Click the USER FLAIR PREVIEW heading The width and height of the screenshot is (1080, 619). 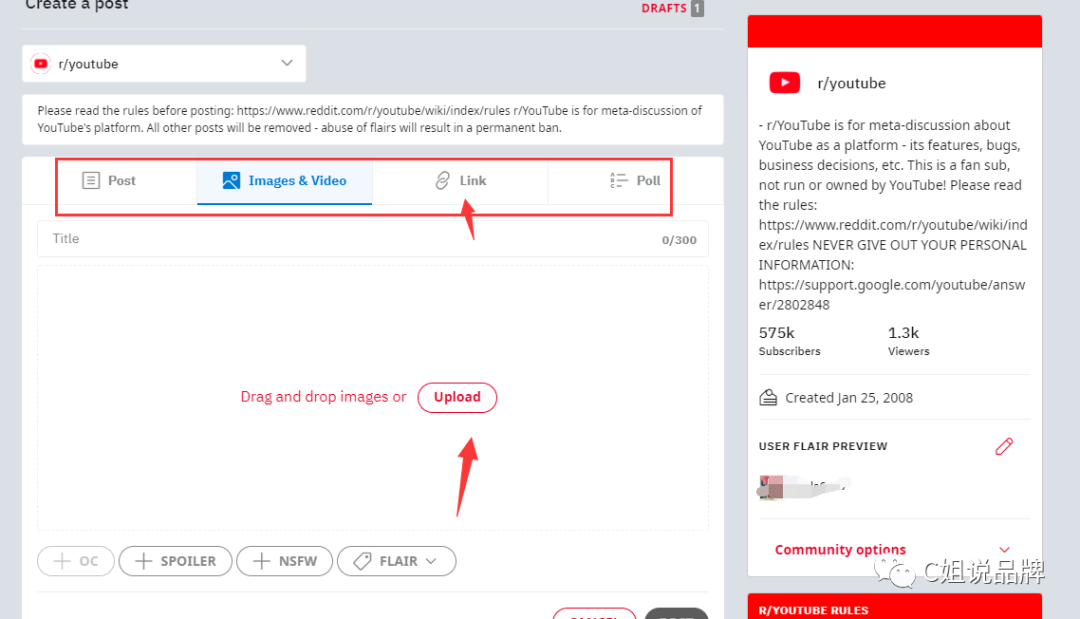pyautogui.click(x=823, y=446)
